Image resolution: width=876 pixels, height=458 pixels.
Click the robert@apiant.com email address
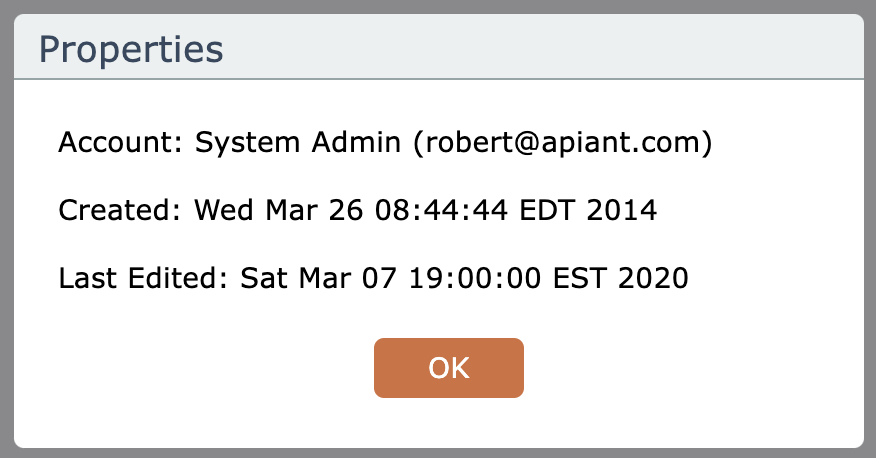point(562,143)
